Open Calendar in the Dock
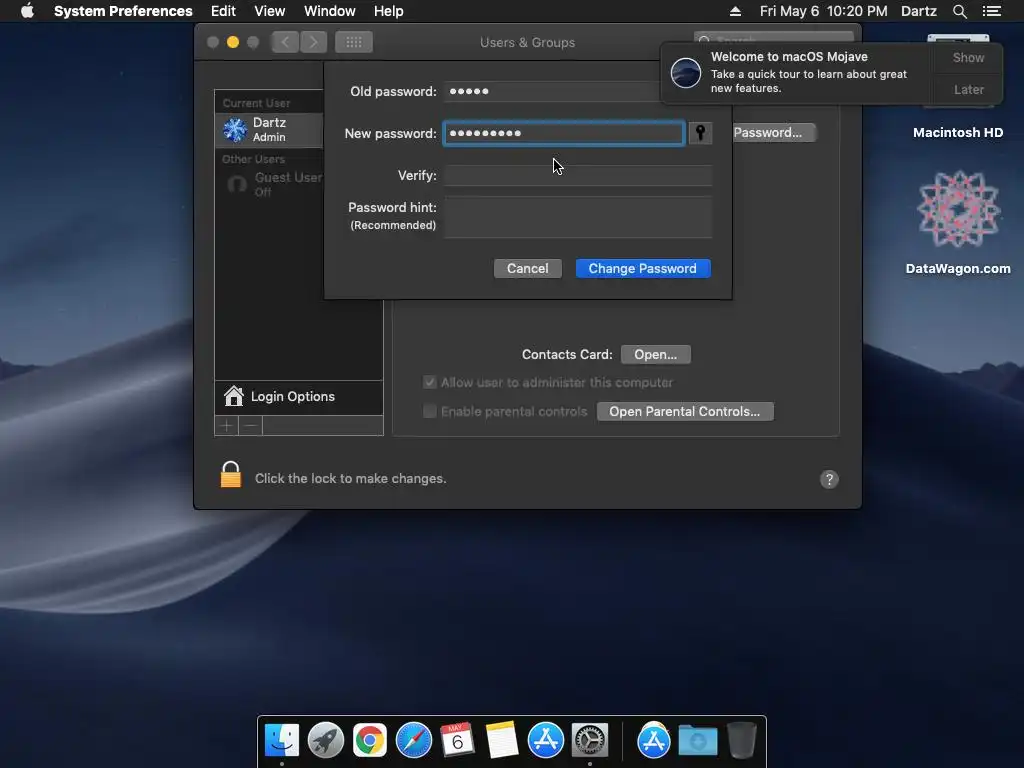This screenshot has height=768, width=1024. 457,741
